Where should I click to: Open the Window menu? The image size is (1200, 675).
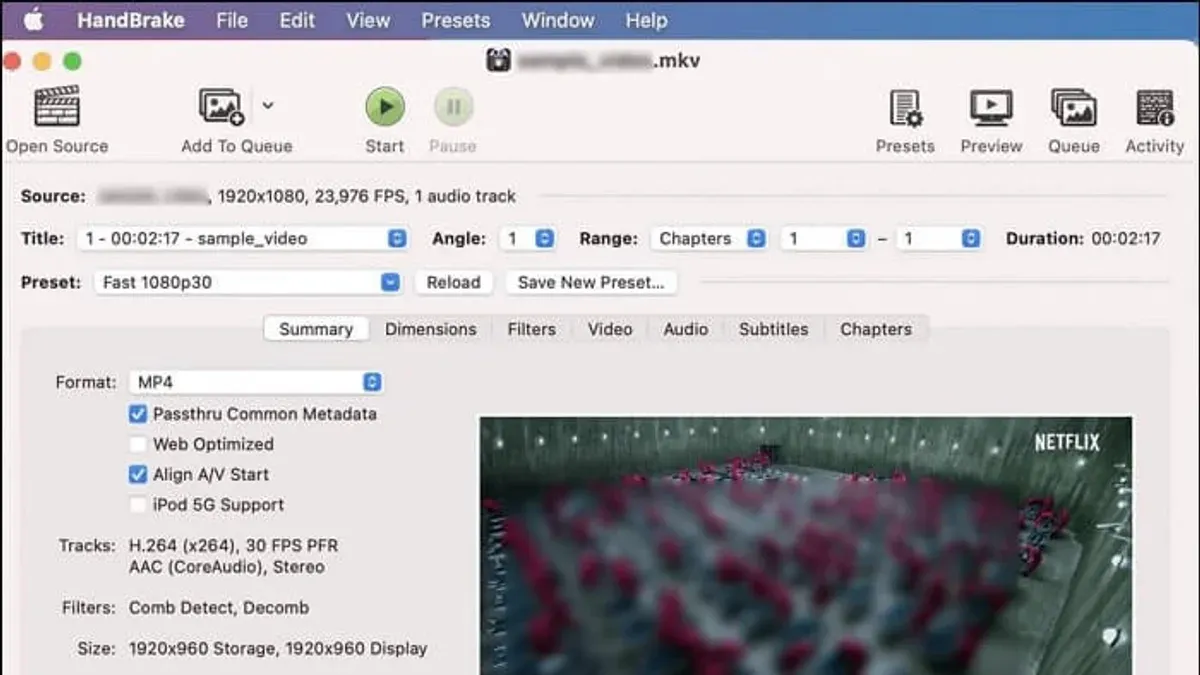[558, 20]
